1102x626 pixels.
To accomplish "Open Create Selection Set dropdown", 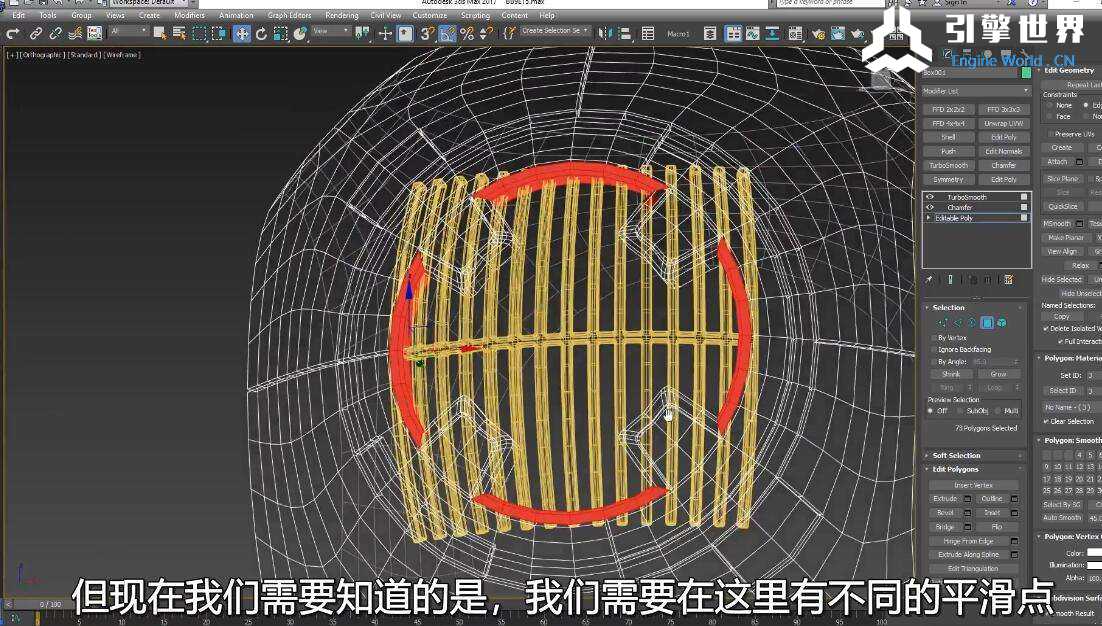I will click(555, 31).
